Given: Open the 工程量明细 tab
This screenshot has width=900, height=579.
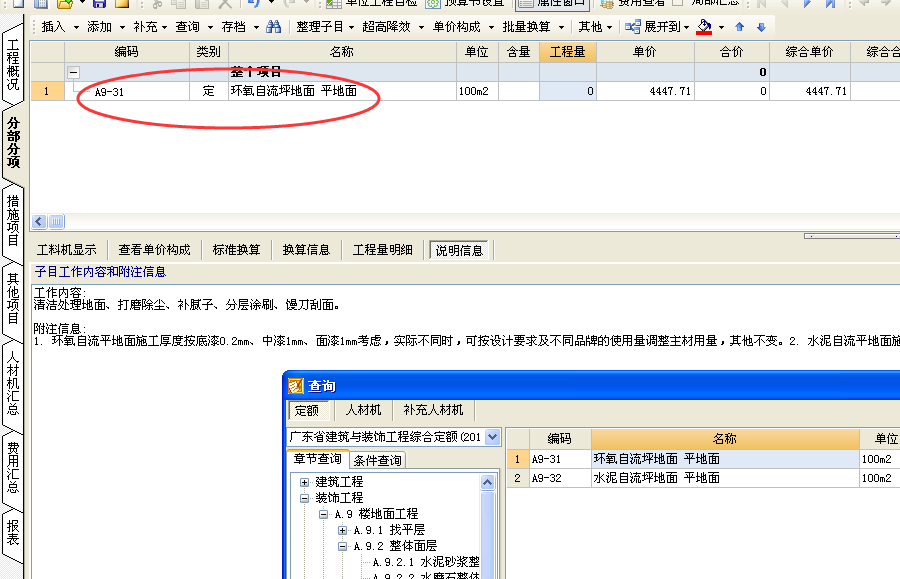Looking at the screenshot, I should pos(383,250).
